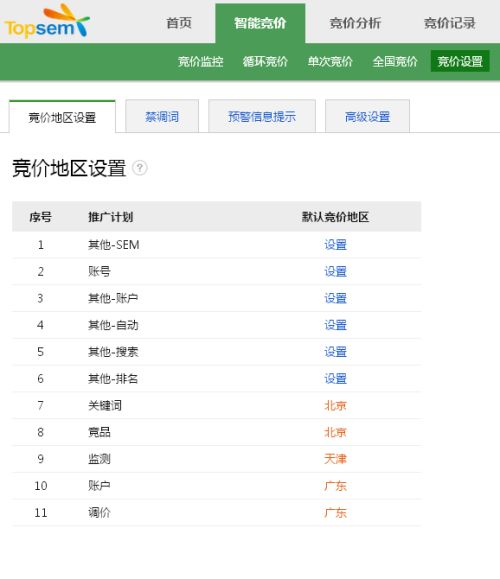The width and height of the screenshot is (500, 579).
Task: Click 设置 link for 其他-排名 plan
Action: pos(335,378)
